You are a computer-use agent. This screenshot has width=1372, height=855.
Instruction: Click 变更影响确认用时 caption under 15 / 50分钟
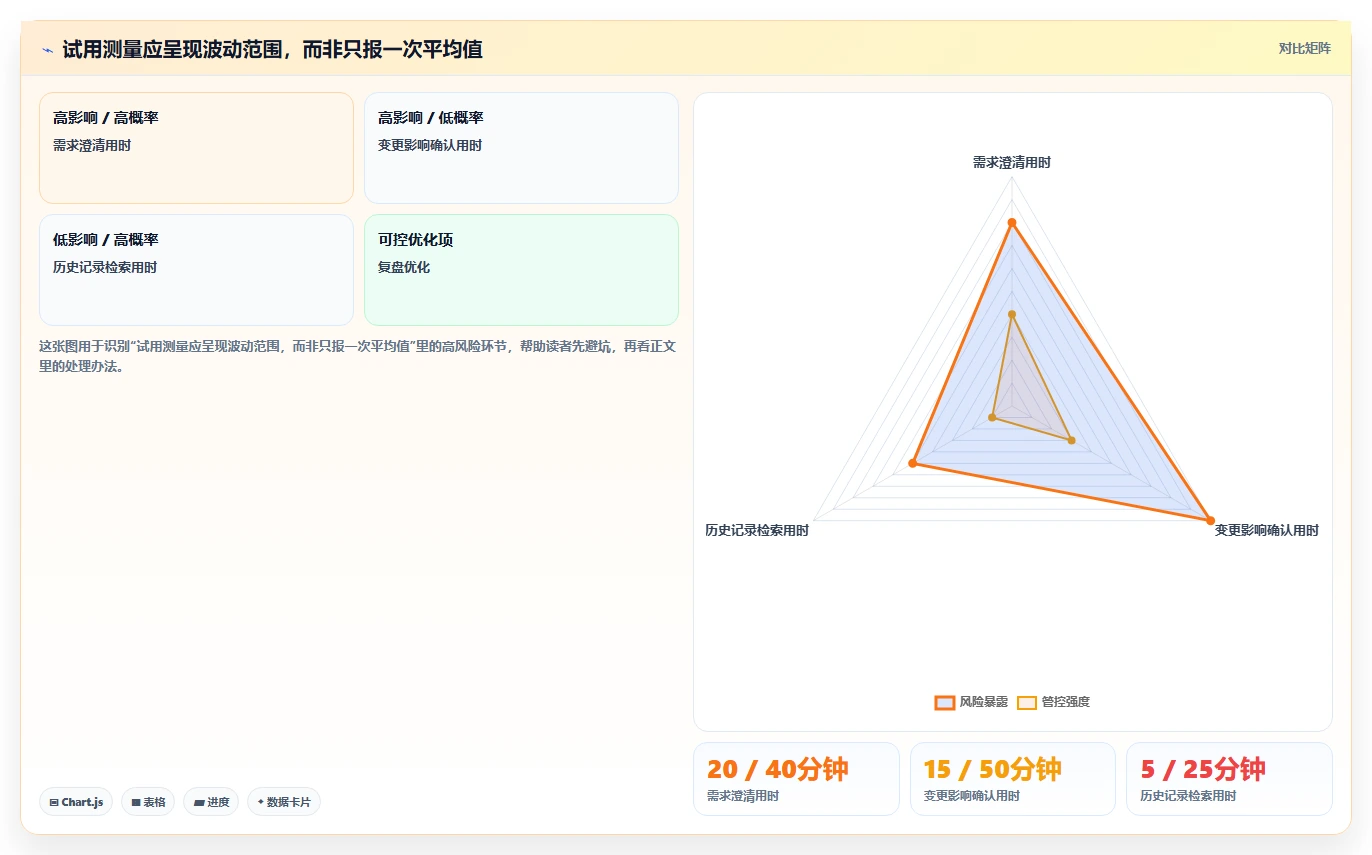(x=972, y=796)
